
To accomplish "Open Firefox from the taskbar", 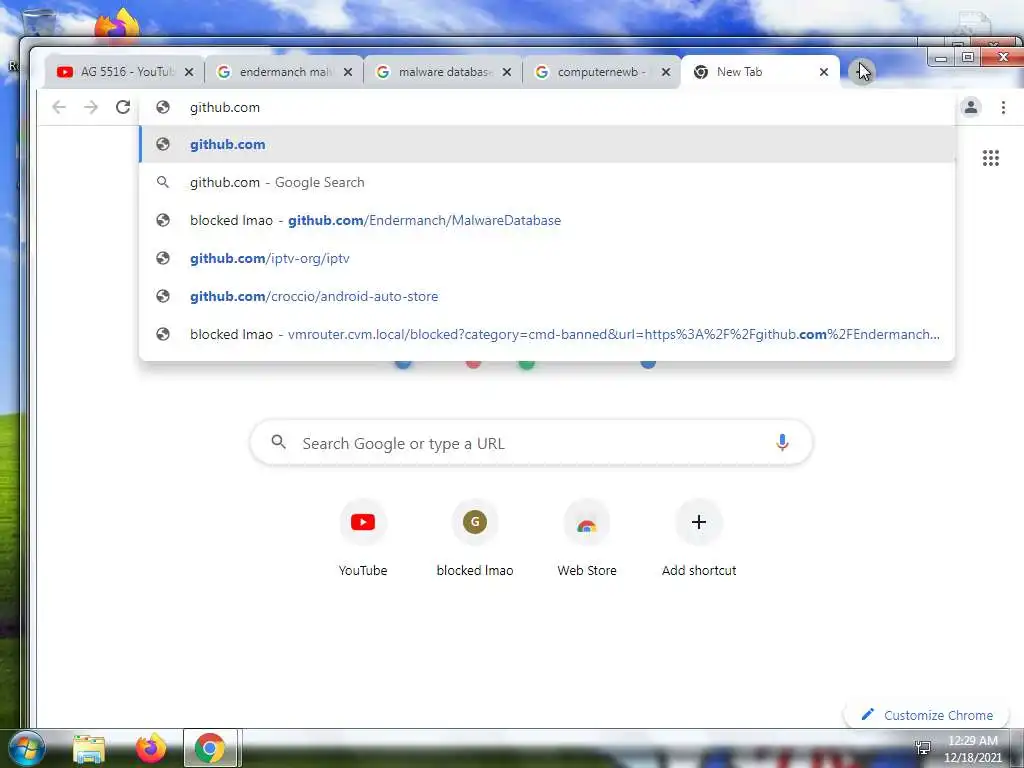I will coord(150,748).
